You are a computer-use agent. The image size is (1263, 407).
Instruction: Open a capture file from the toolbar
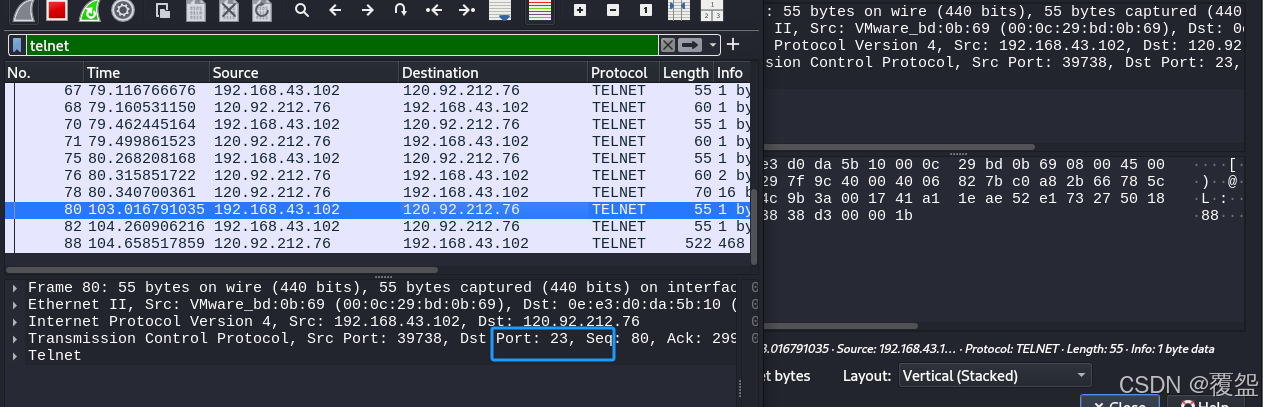(x=163, y=10)
